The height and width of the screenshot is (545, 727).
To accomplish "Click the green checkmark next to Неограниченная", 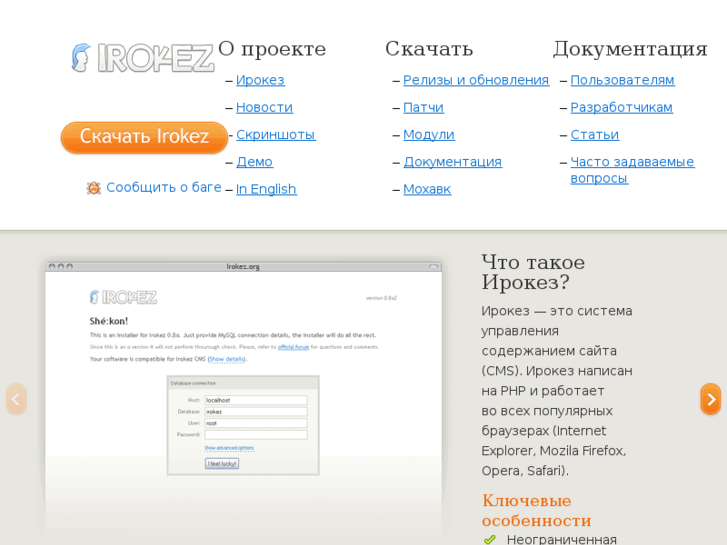I will [x=490, y=540].
